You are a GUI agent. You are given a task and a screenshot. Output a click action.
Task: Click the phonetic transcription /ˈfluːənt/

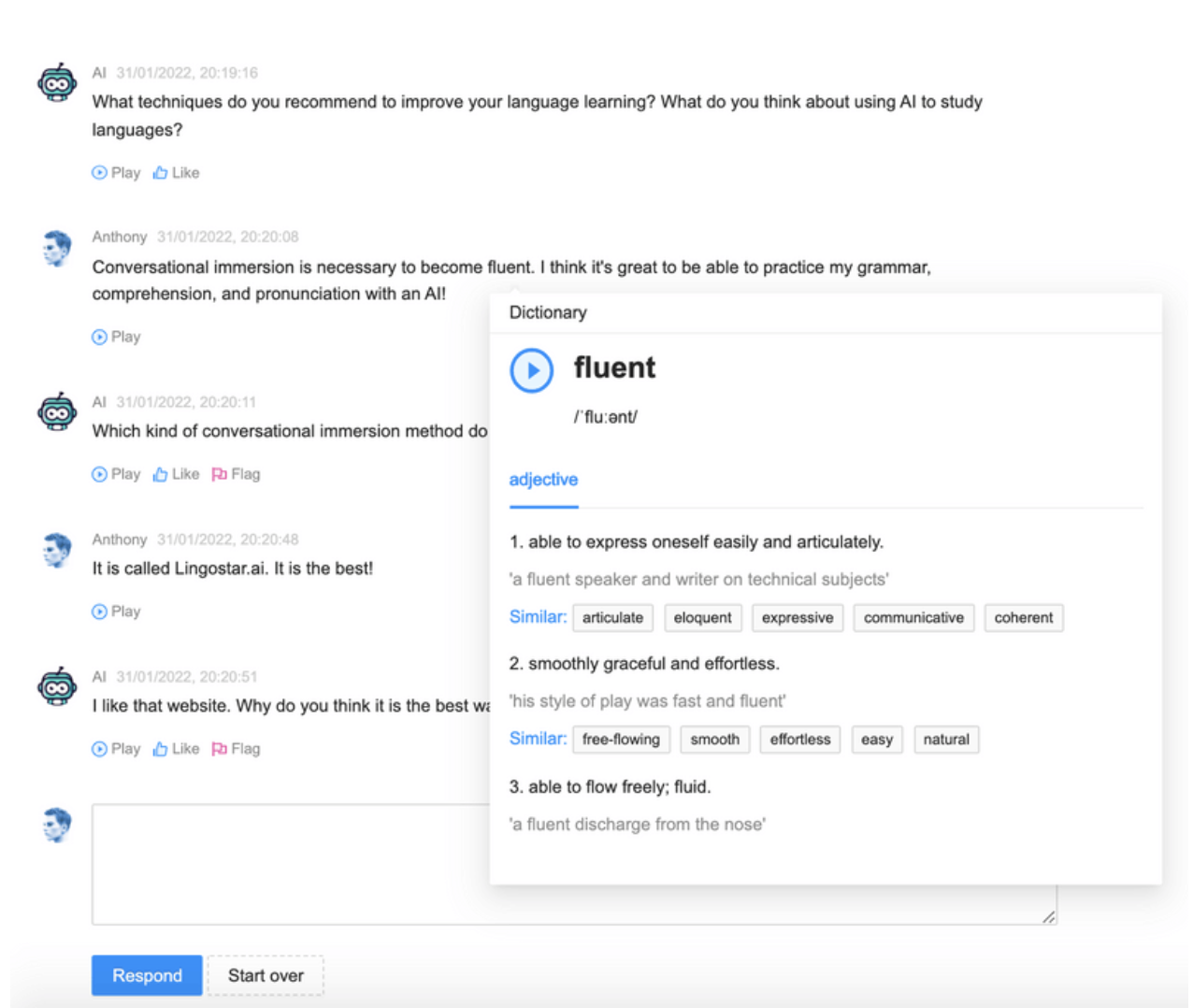pos(606,417)
